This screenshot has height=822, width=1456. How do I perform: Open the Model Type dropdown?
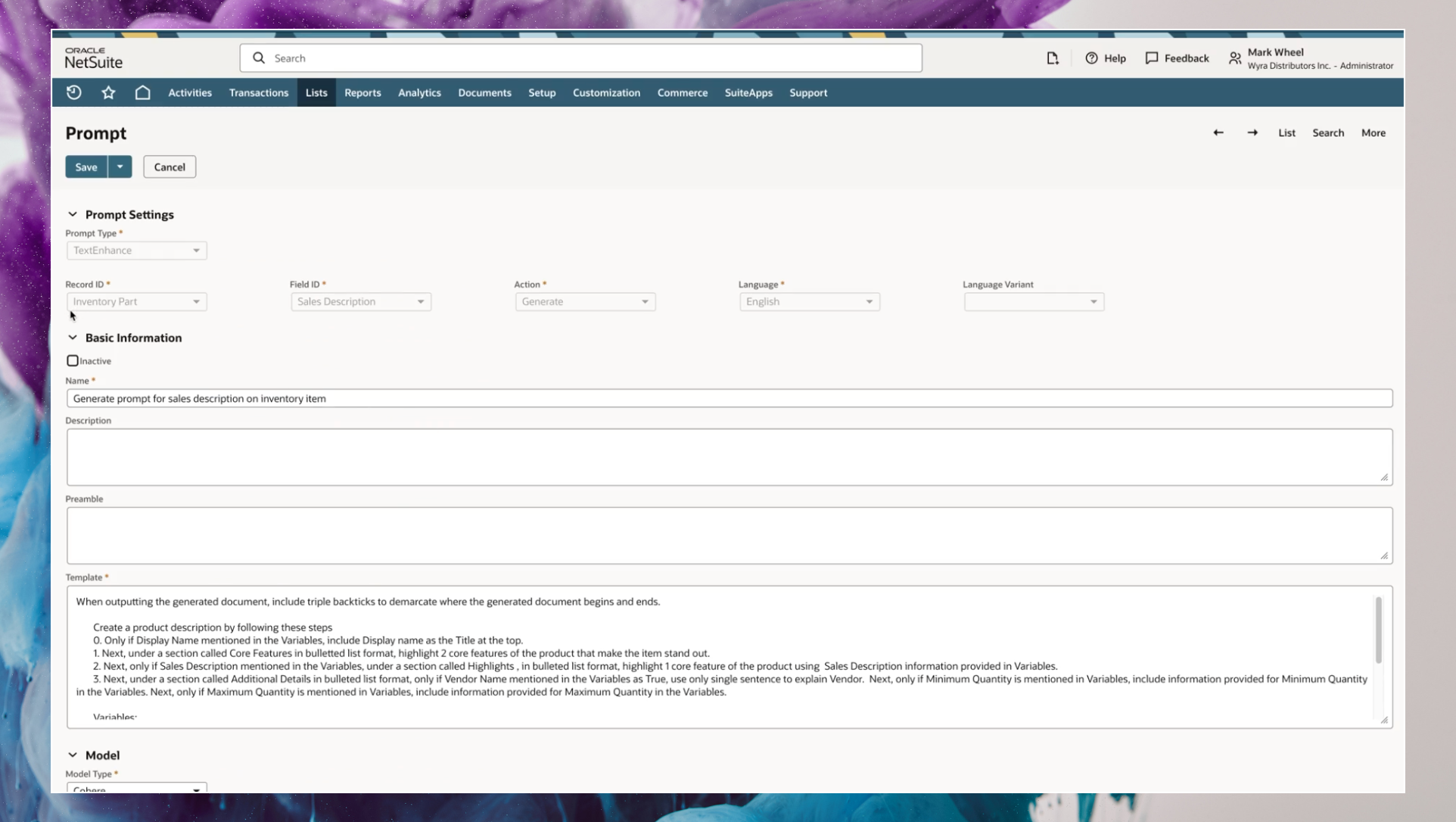pos(136,788)
